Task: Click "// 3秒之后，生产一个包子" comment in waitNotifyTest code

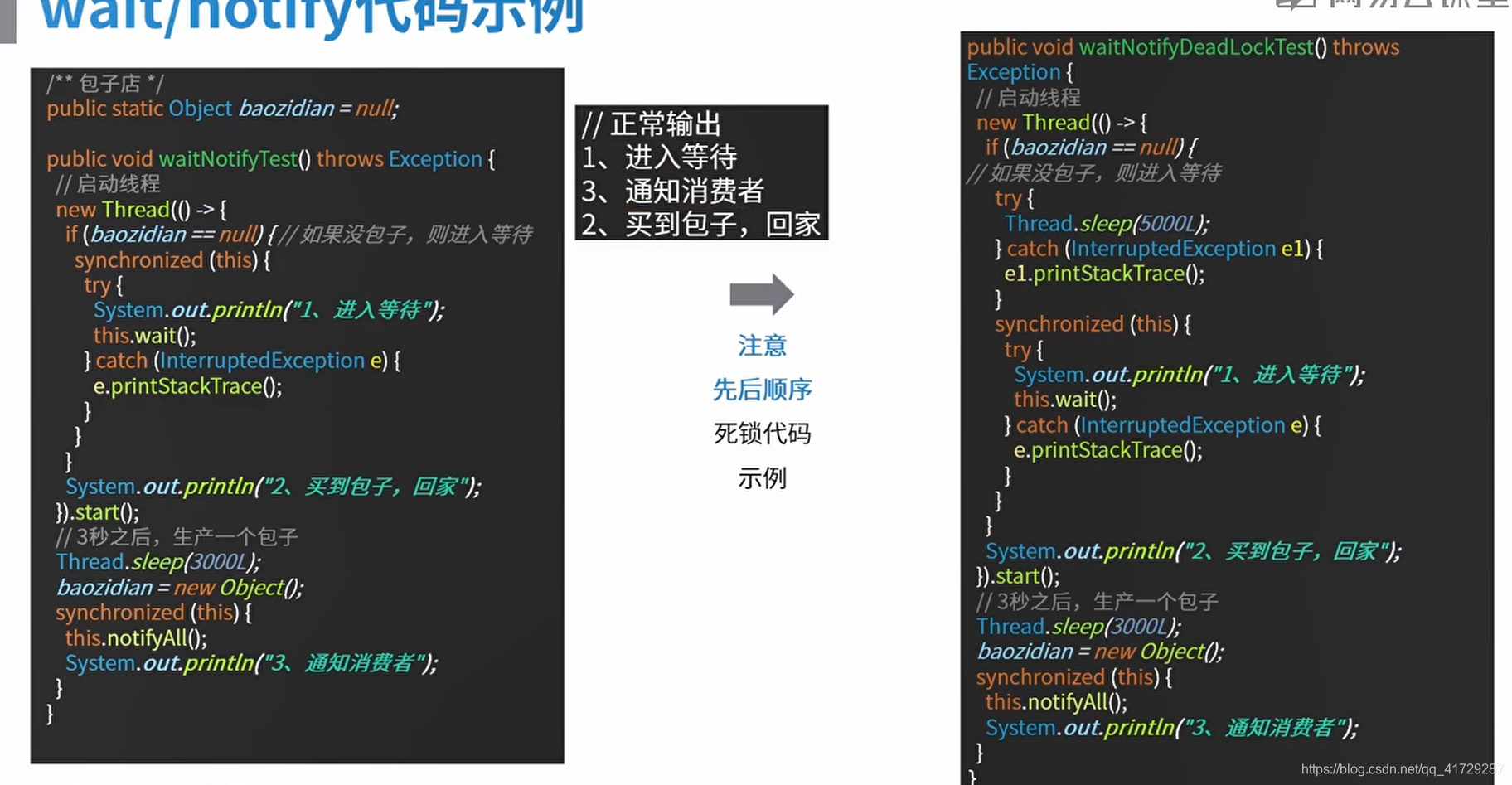Action: pos(177,537)
